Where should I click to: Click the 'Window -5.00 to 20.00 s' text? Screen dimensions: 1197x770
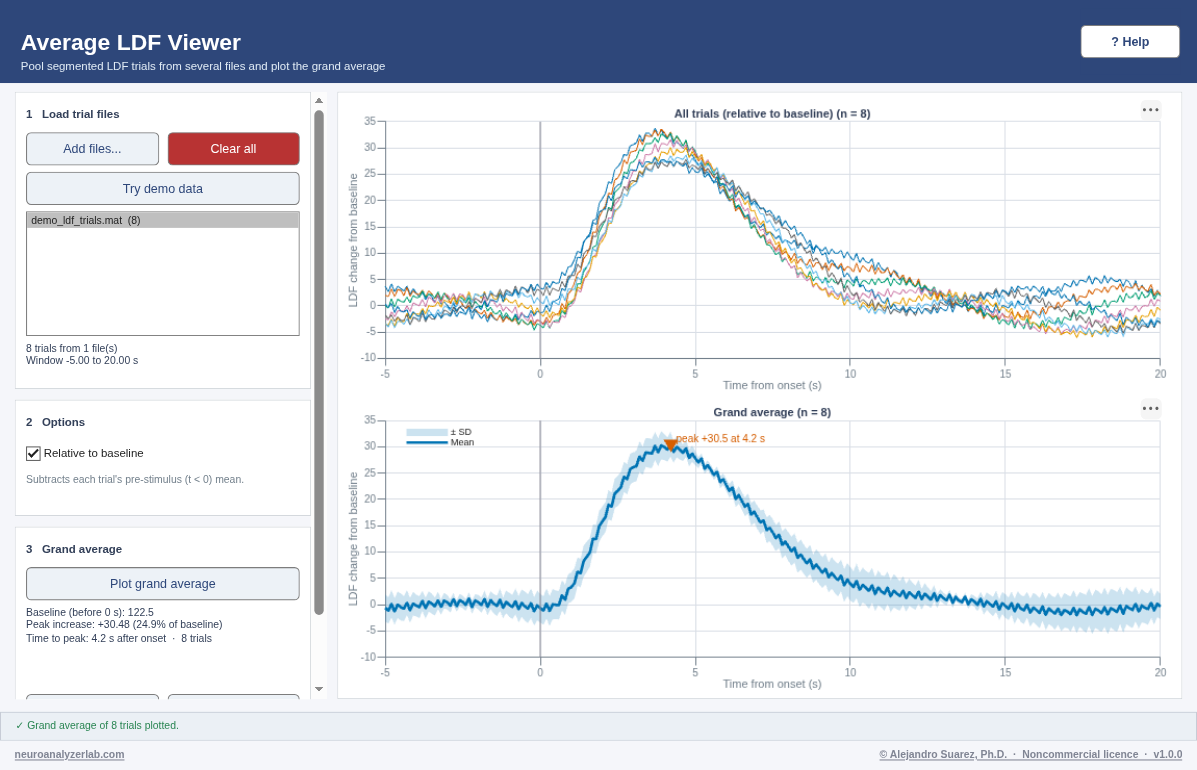[x=82, y=360]
